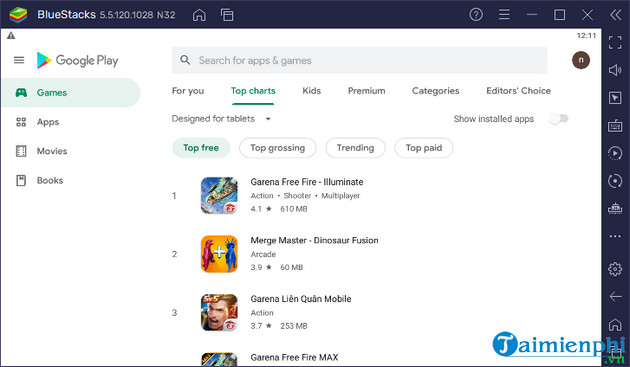Image resolution: width=630 pixels, height=367 pixels.
Task: Click the Arcade tag under Merge Master
Action: click(x=263, y=254)
